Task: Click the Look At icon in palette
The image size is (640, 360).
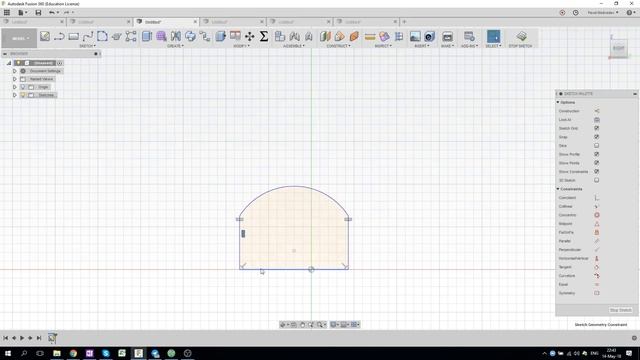Action: [596, 120]
